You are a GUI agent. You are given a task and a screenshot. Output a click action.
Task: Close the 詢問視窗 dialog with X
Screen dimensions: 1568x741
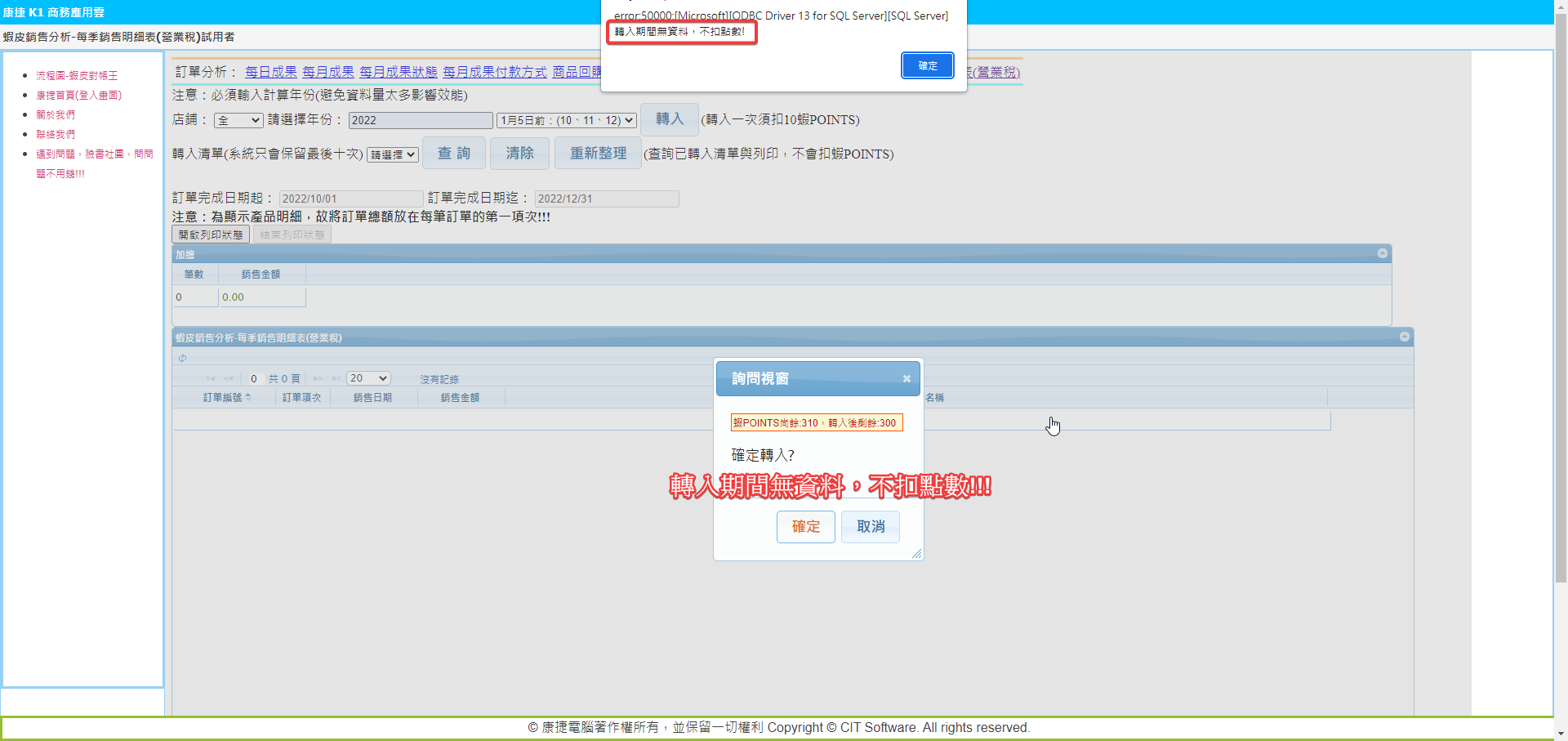point(906,379)
